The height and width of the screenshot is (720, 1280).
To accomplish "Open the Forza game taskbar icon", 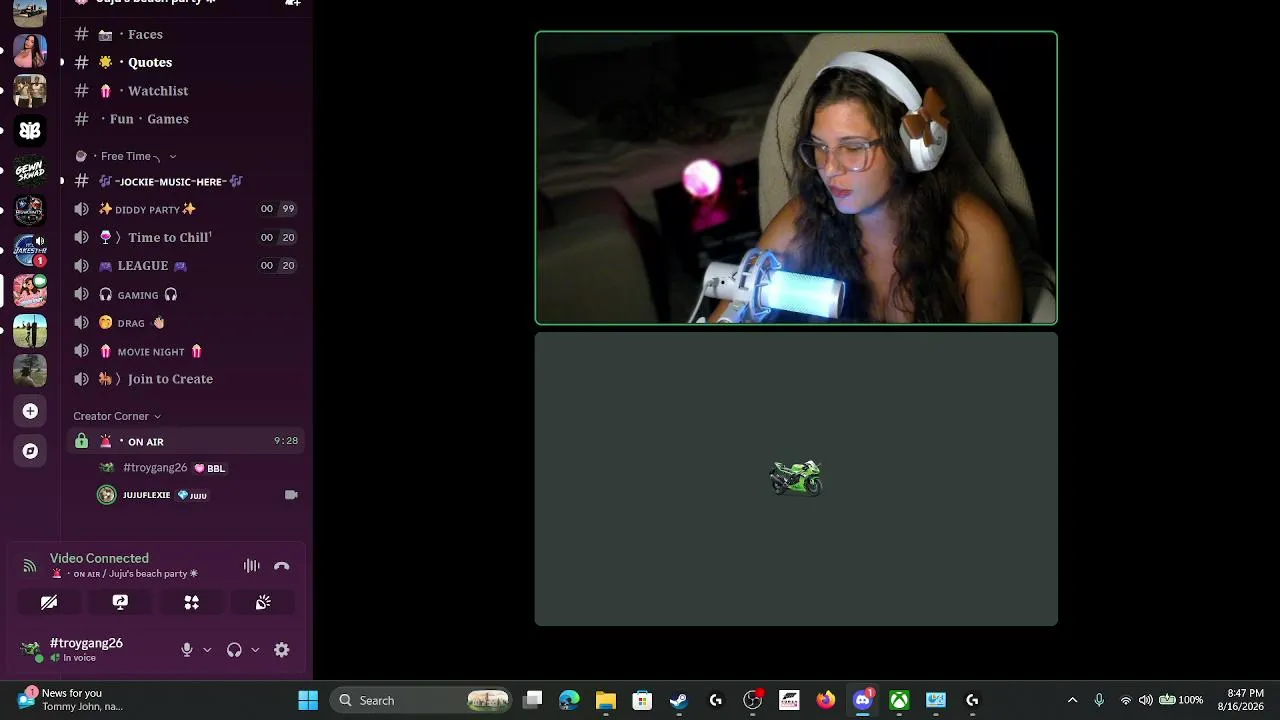I will [789, 700].
